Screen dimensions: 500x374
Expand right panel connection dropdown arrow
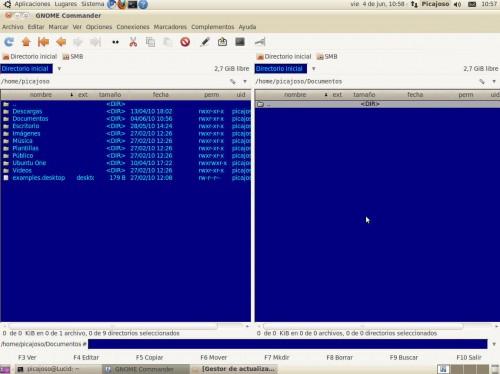click(314, 69)
